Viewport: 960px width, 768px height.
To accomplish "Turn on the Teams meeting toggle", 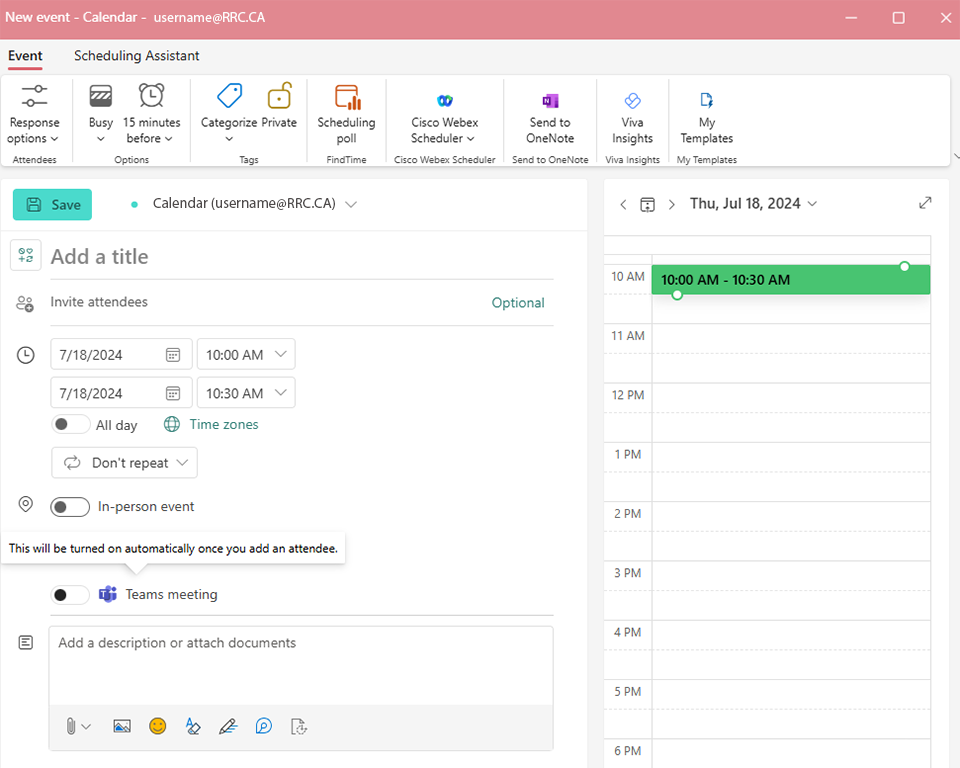I will click(71, 595).
